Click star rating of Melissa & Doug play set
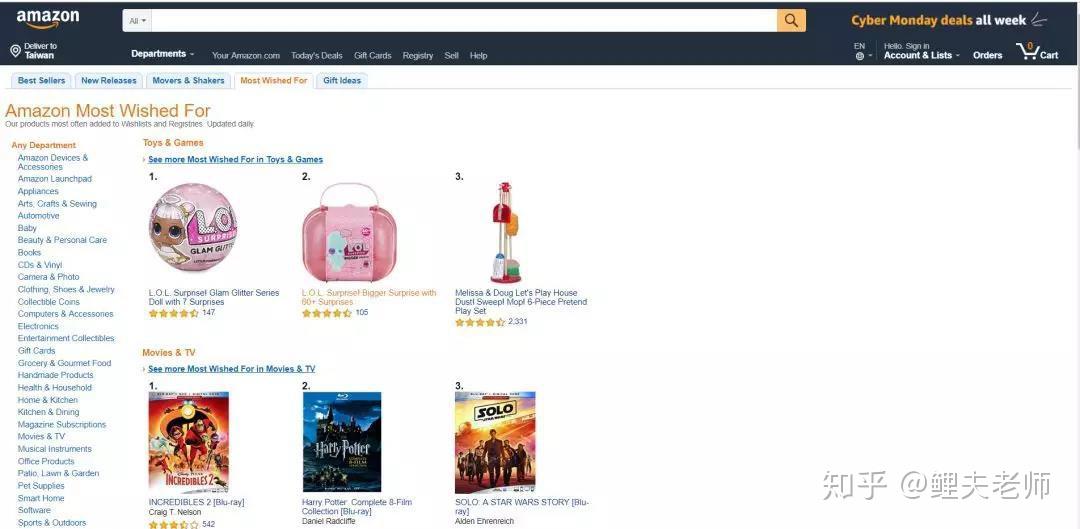The height and width of the screenshot is (529, 1080). (479, 322)
